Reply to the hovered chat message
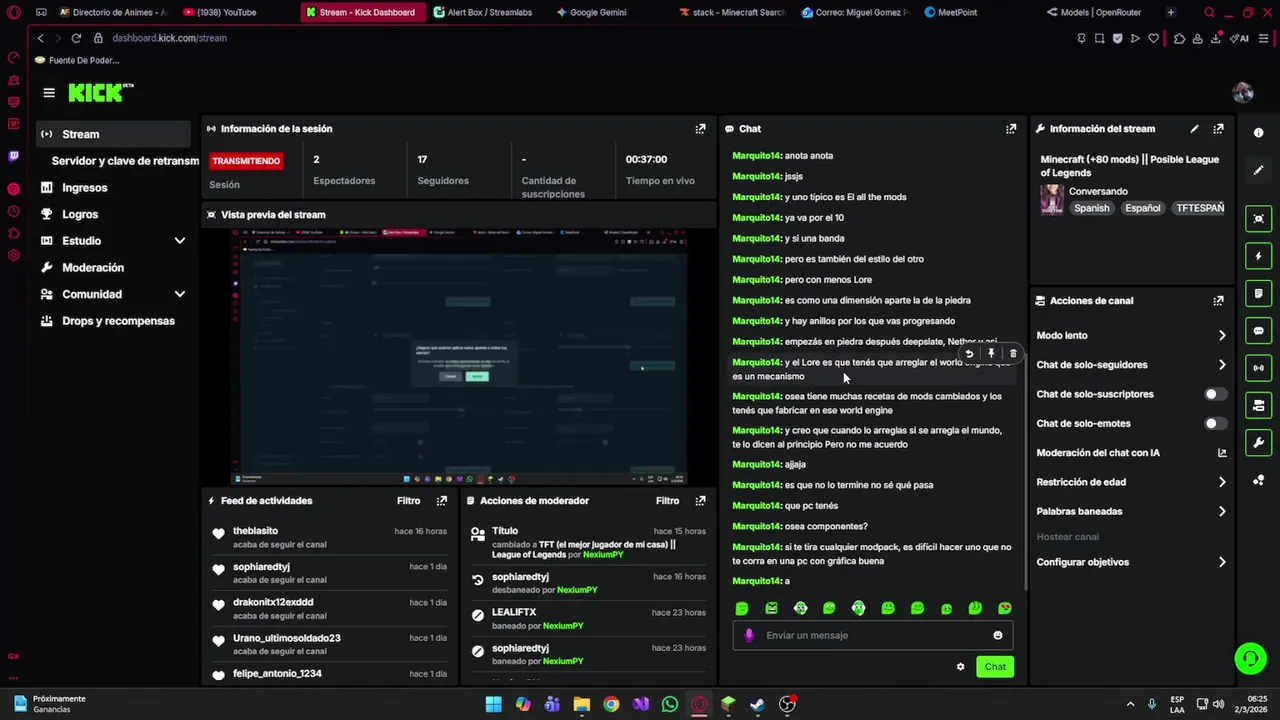This screenshot has height=720, width=1280. [969, 353]
